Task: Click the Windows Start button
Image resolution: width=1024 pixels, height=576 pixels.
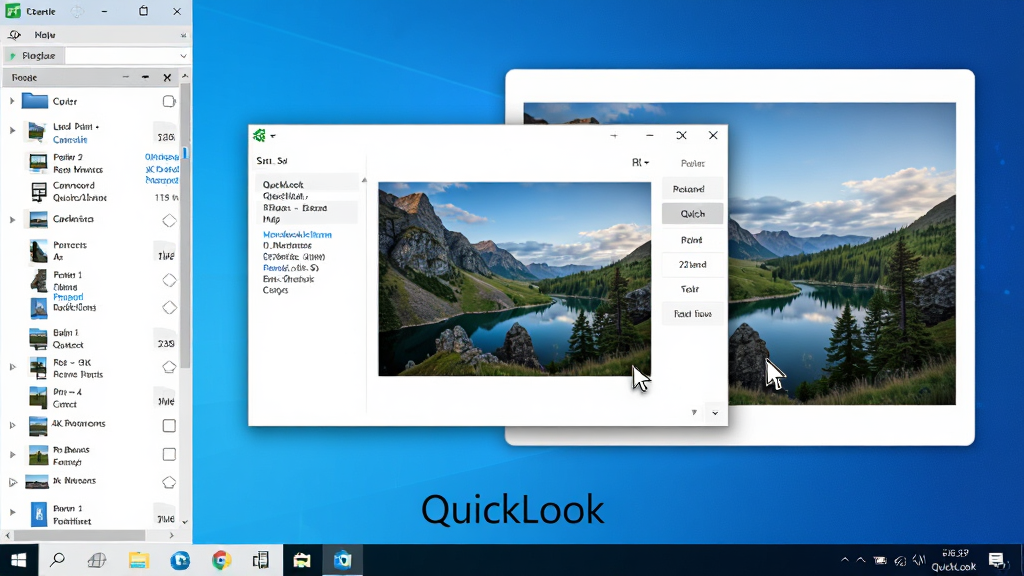Action: pos(18,560)
